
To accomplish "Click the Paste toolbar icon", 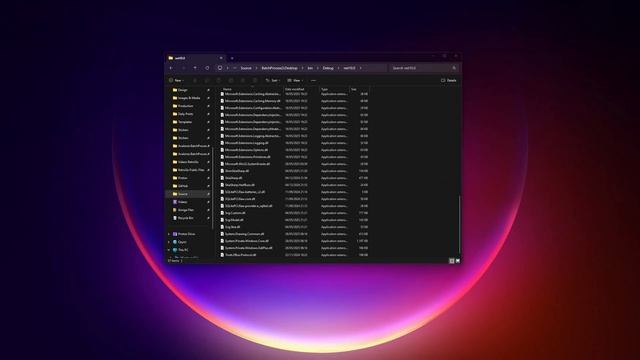I will coord(219,80).
